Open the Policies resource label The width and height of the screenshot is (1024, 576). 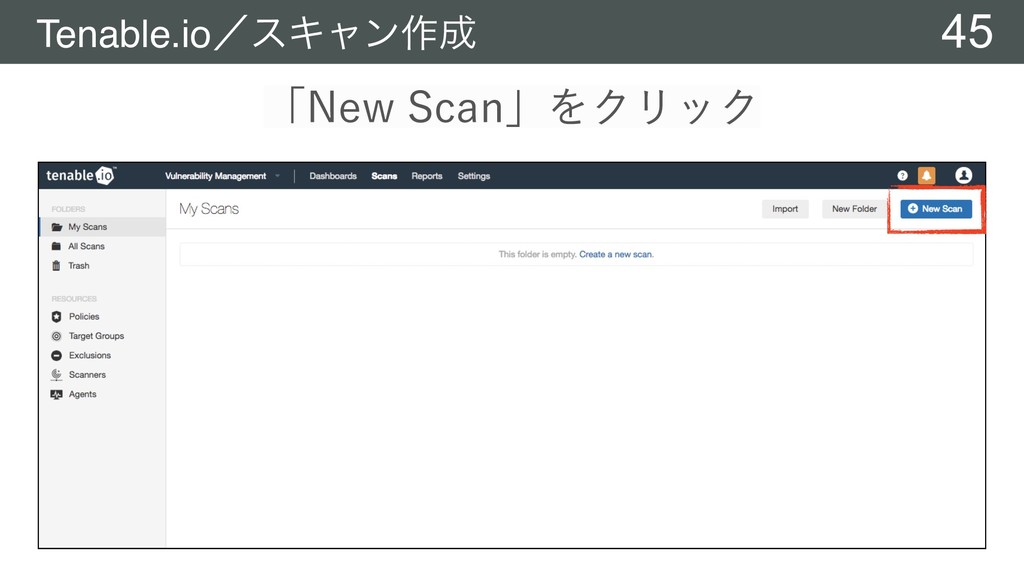[84, 317]
